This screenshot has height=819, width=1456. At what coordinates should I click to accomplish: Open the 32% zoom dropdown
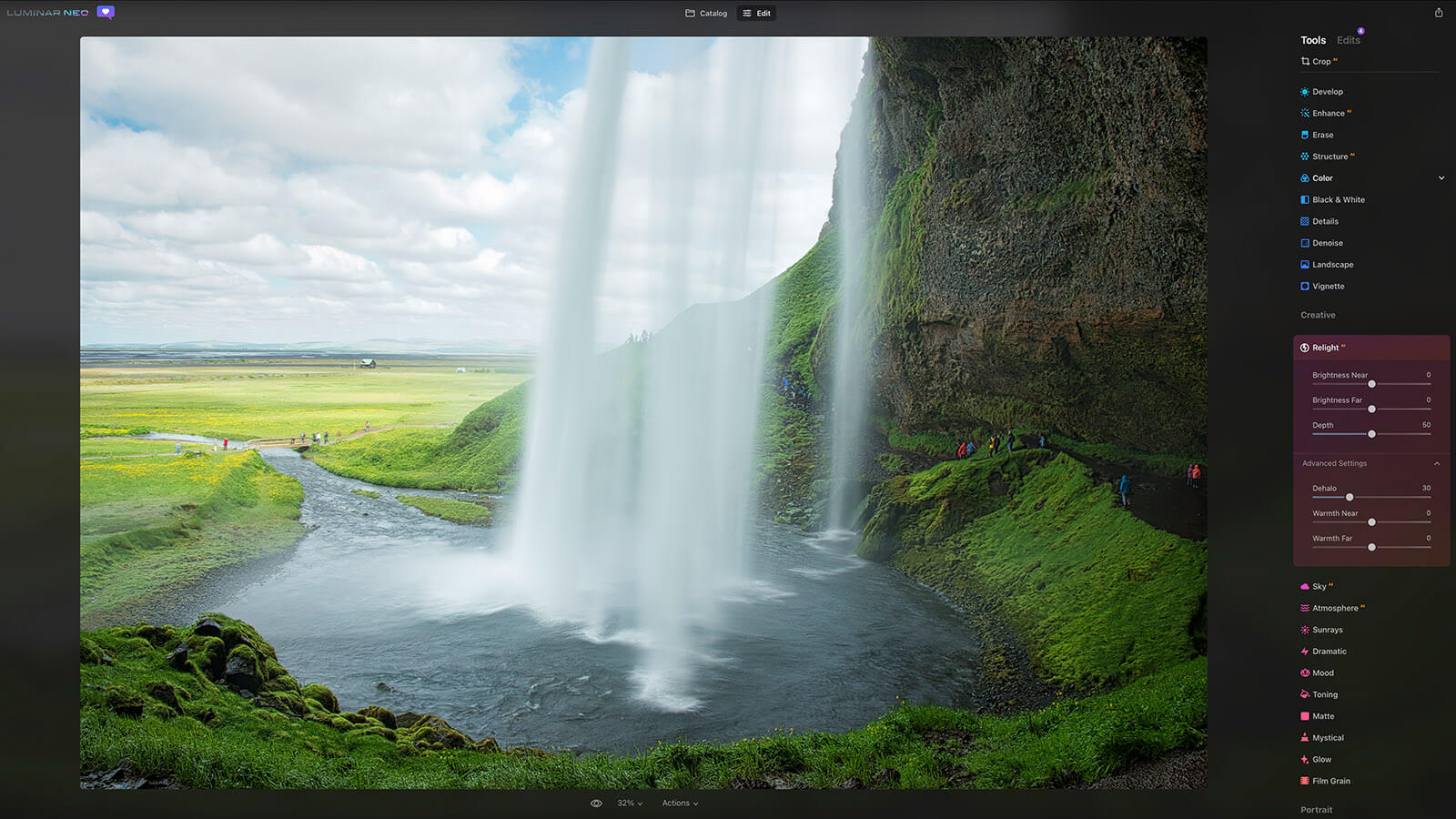point(630,804)
